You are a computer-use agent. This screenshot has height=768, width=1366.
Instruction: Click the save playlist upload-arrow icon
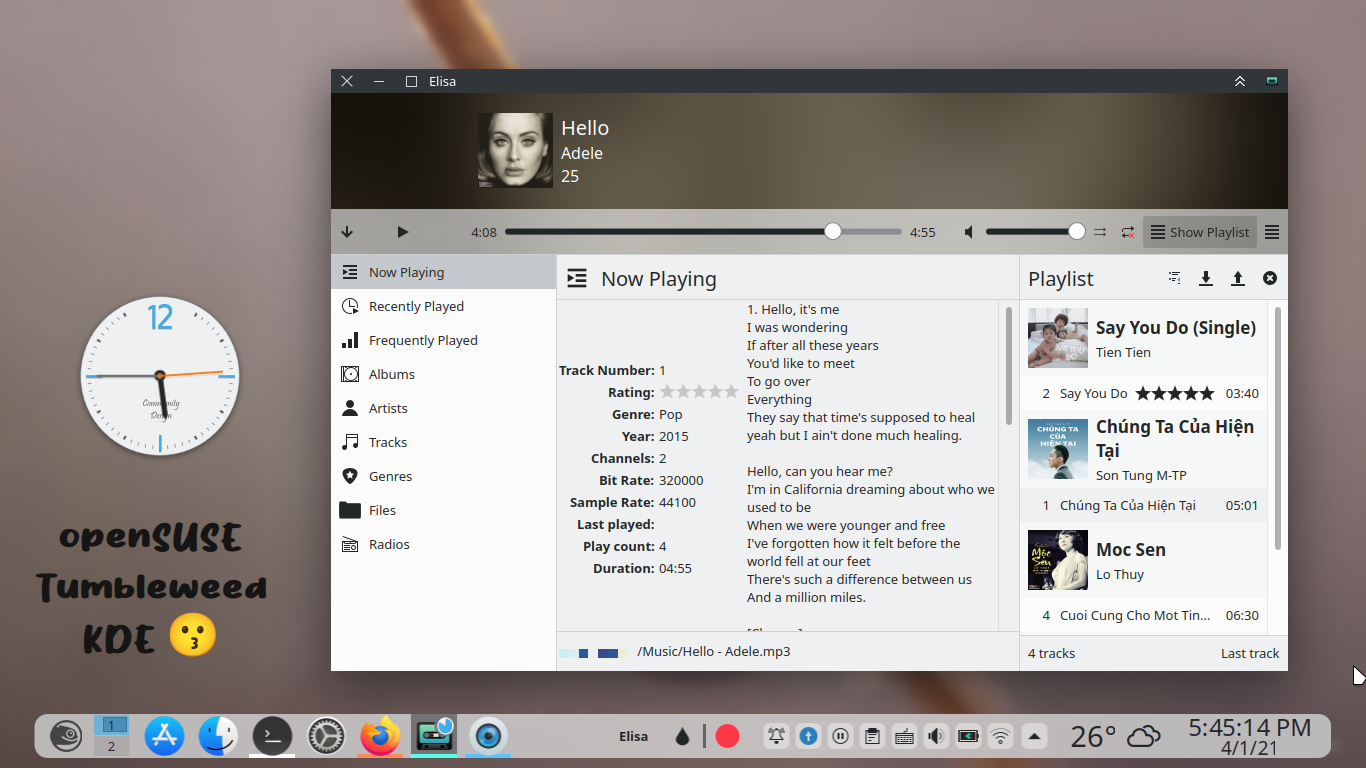tap(1238, 278)
